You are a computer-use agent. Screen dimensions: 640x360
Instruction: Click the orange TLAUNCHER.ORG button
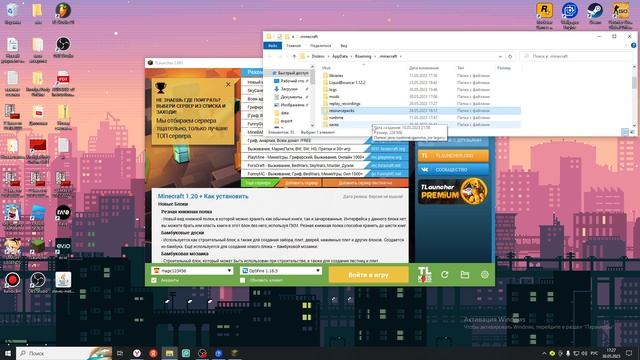(x=453, y=156)
